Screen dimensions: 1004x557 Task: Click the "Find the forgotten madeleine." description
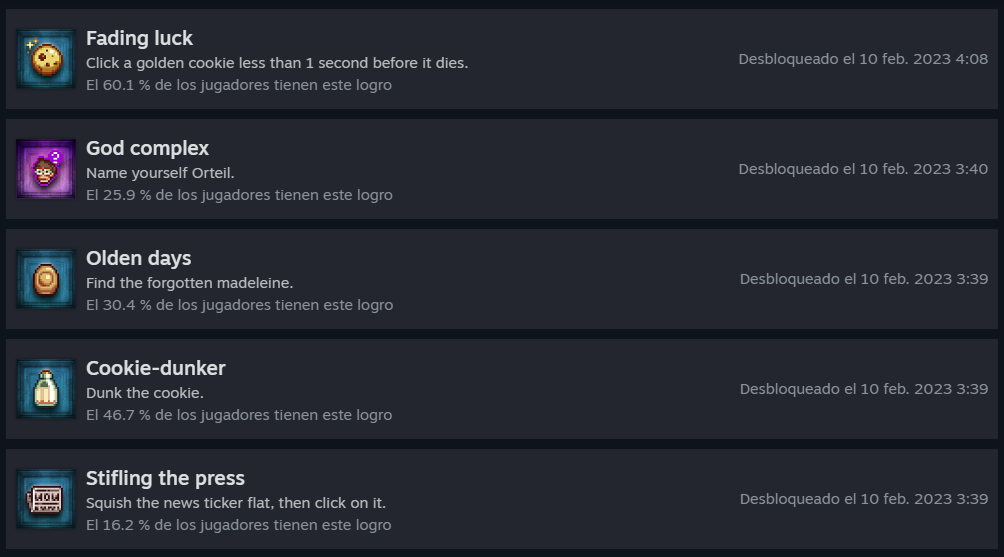(189, 283)
